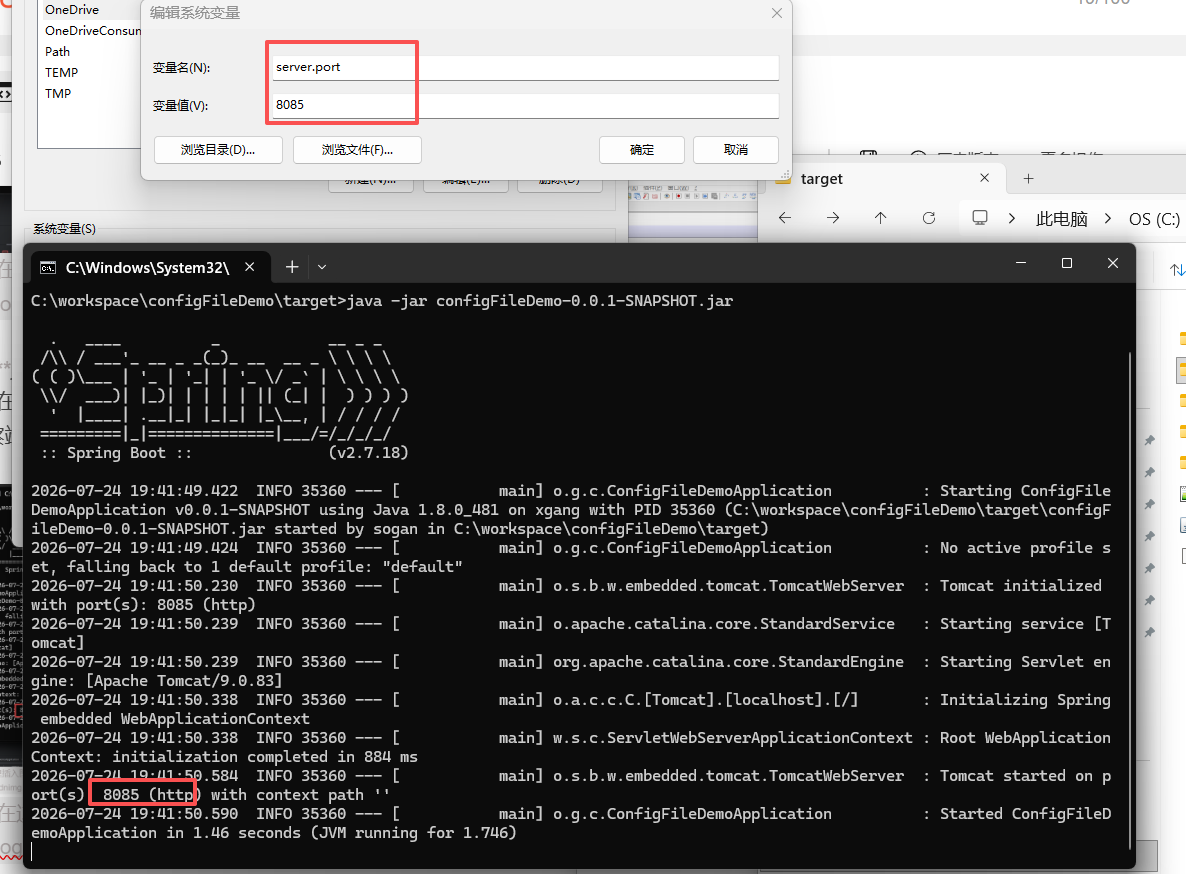The image size is (1186, 874).
Task: Click the 浏览目录(D)... button
Action: [x=218, y=150]
